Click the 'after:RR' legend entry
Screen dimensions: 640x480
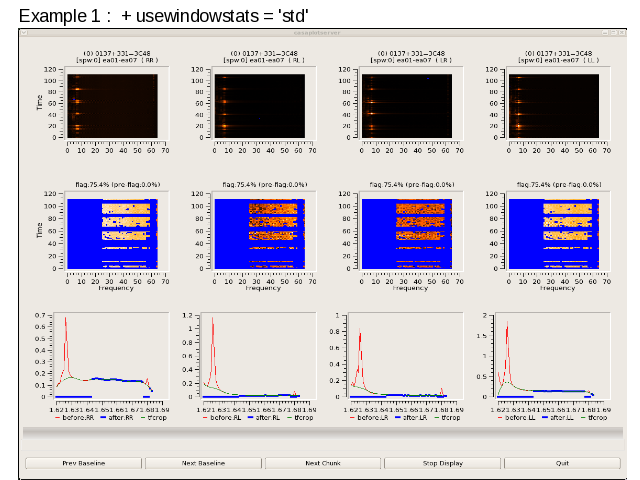point(118,418)
